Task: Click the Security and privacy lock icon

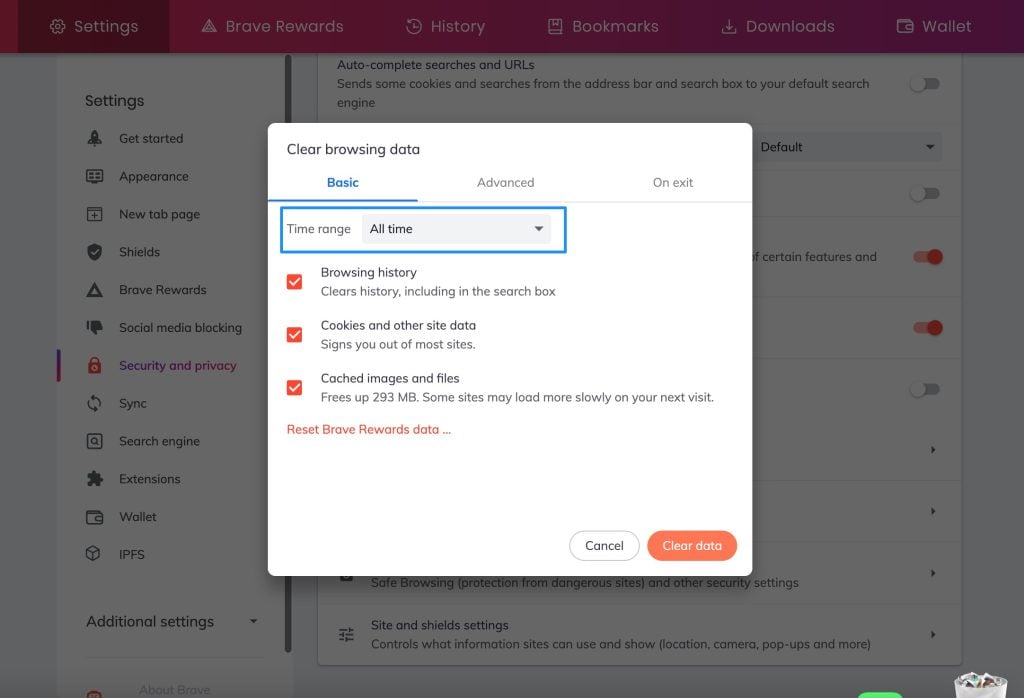Action: pyautogui.click(x=95, y=365)
